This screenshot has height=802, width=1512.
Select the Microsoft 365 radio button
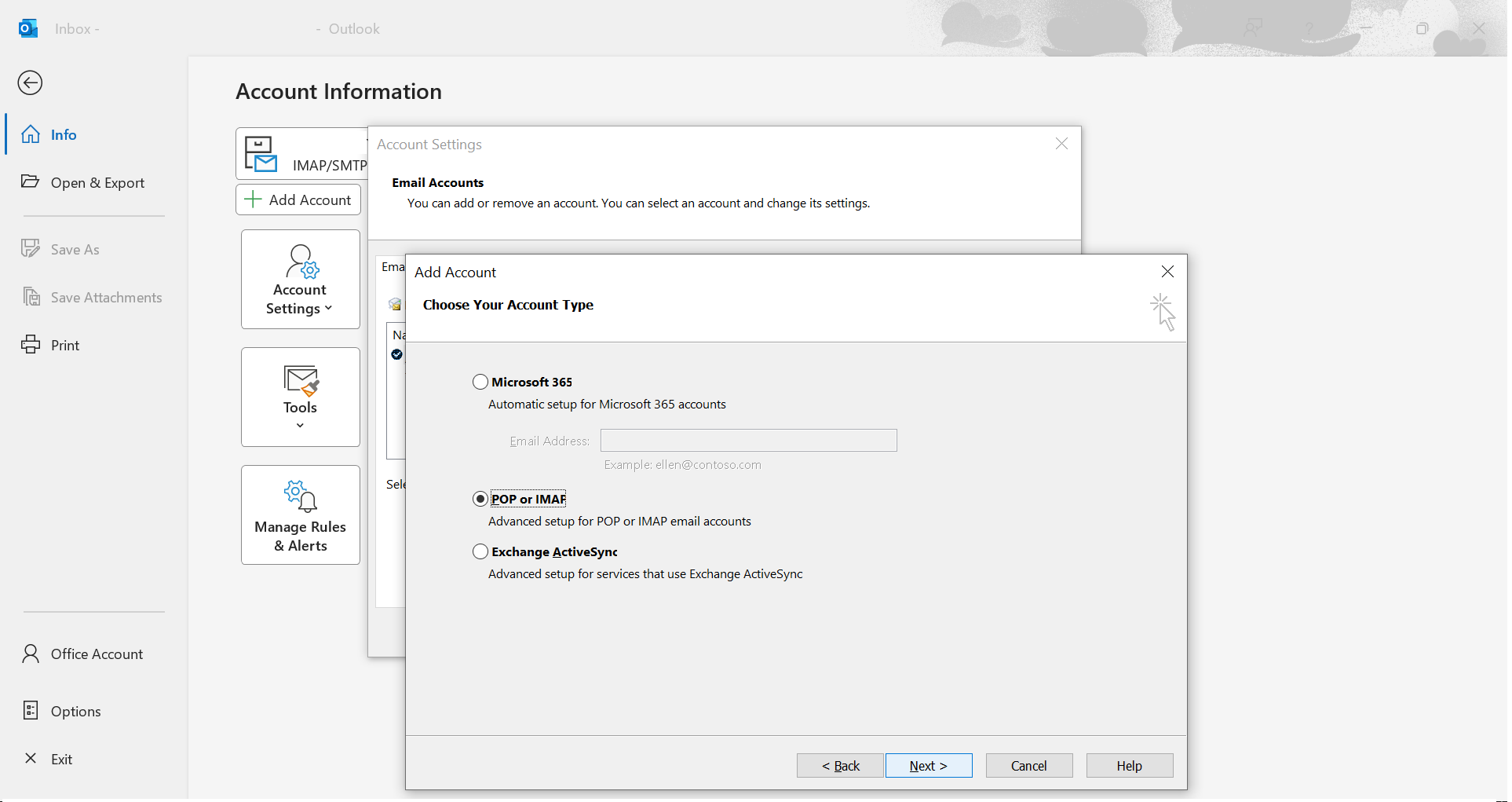pos(480,382)
